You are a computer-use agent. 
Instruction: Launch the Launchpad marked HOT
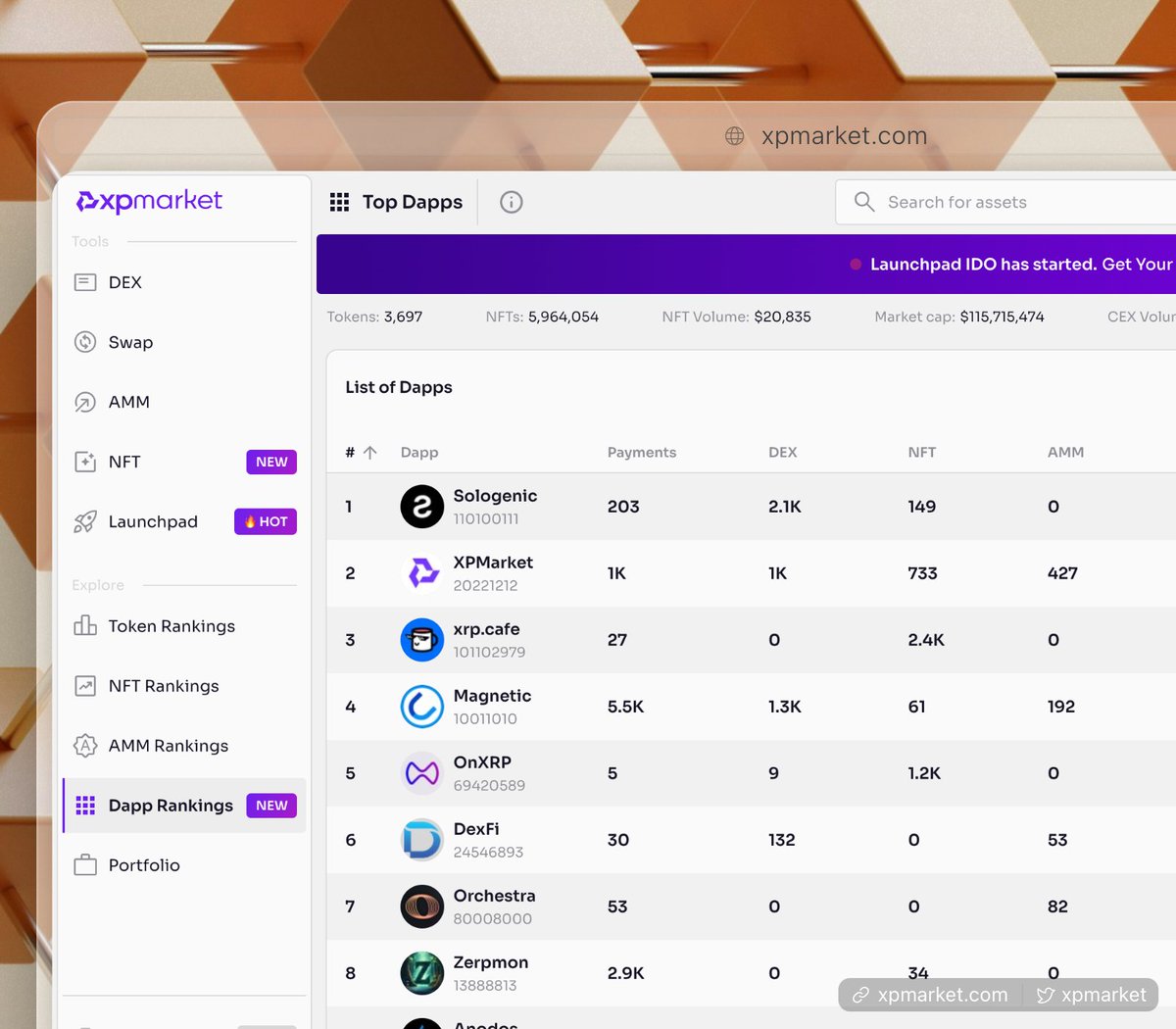[x=152, y=521]
